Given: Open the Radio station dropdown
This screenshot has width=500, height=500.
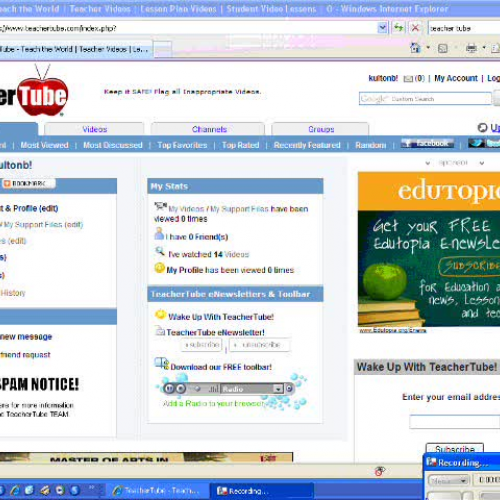Looking at the screenshot, I should (278, 389).
